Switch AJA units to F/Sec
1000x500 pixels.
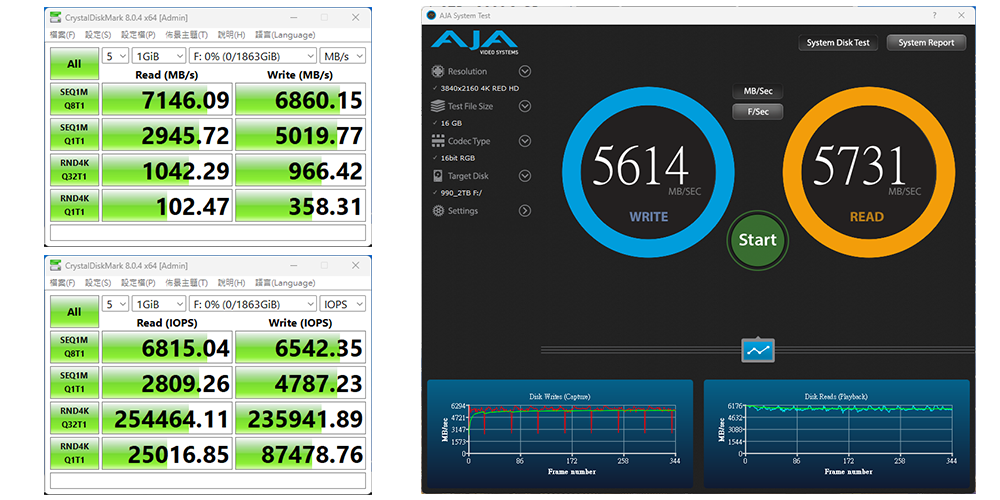click(x=757, y=111)
